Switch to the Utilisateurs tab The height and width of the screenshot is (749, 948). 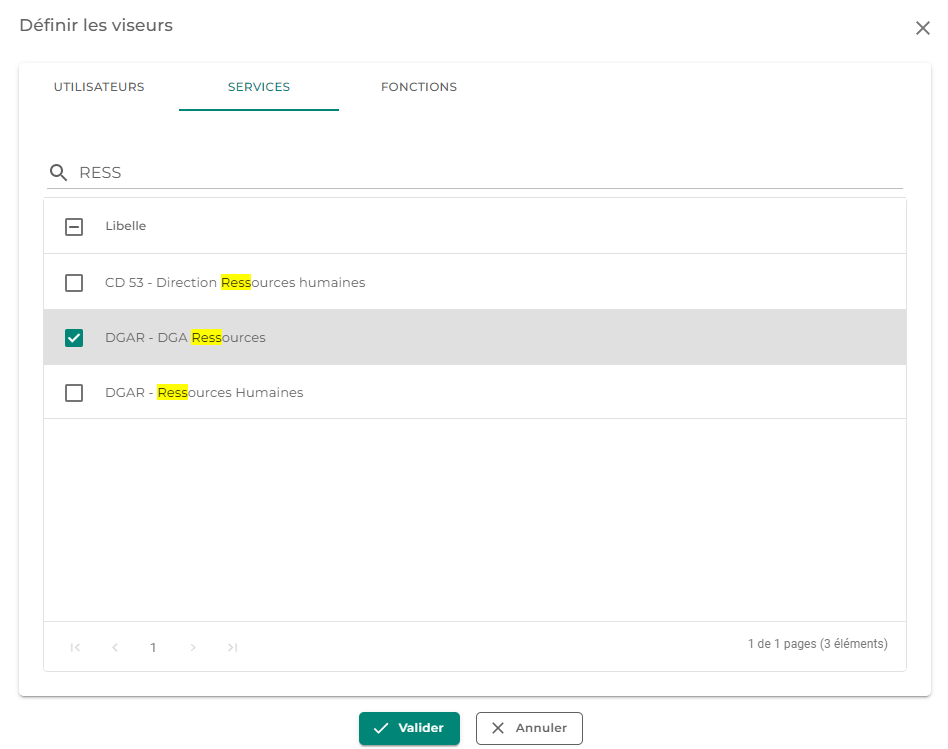coord(99,87)
